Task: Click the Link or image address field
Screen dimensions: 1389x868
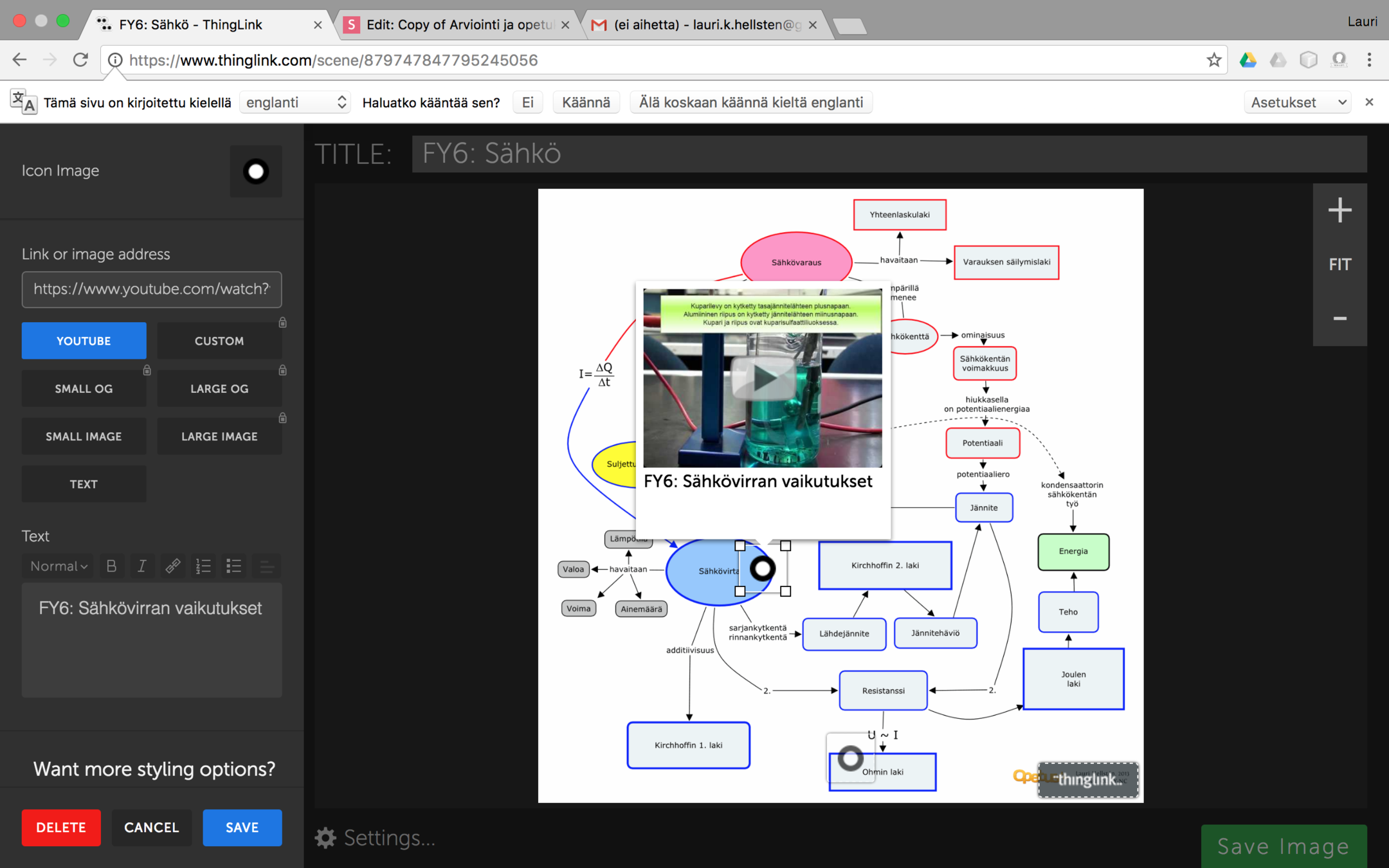Action: click(152, 289)
